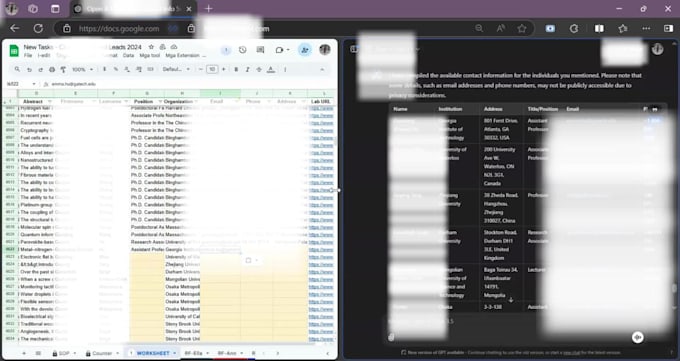Image resolution: width=680 pixels, height=361 pixels.
Task: Switch to the Counter sheet tab
Action: (102, 353)
